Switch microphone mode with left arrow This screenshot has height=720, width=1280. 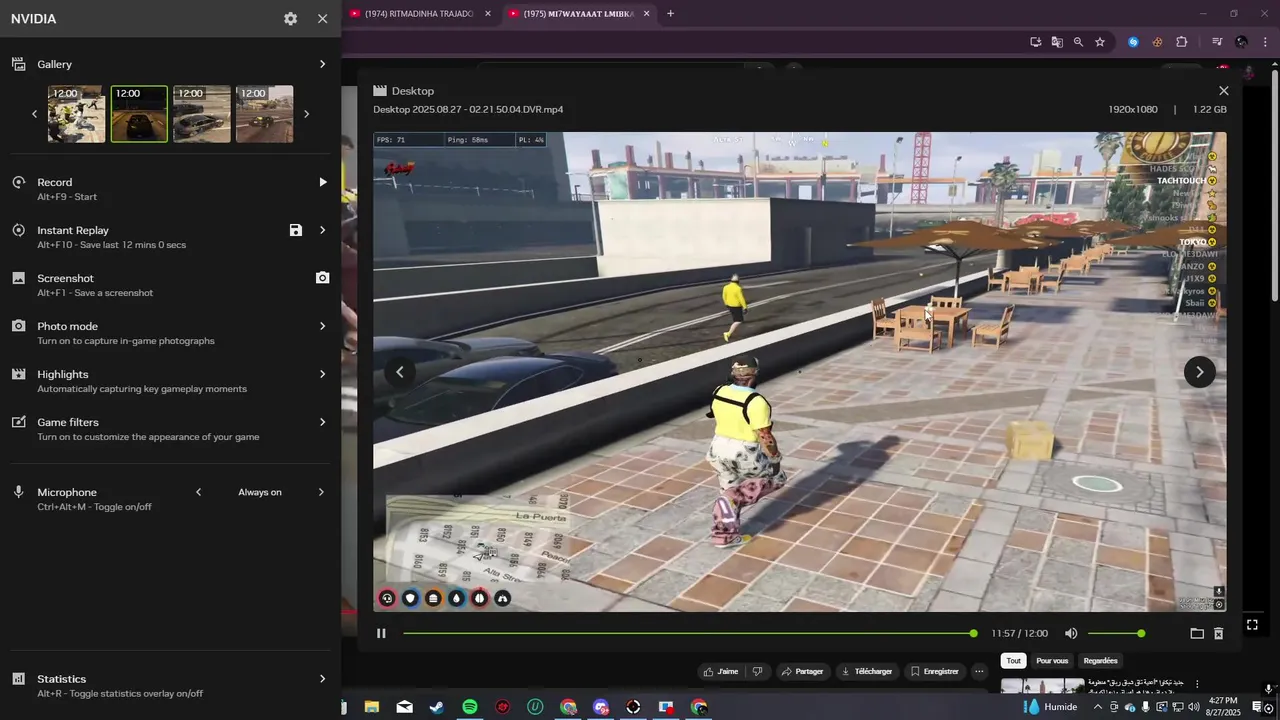(198, 492)
